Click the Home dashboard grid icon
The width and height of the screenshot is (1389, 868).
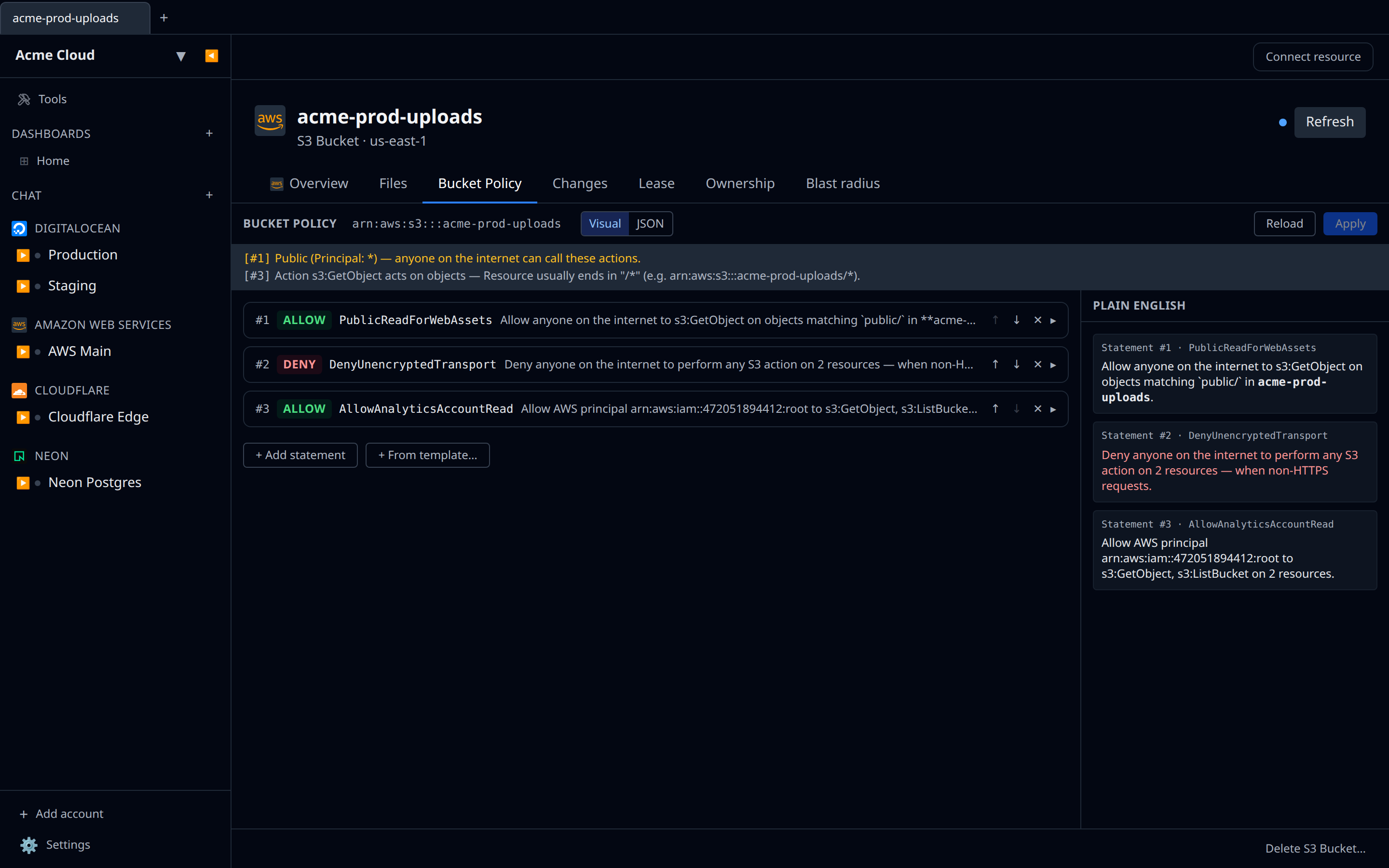(x=24, y=162)
